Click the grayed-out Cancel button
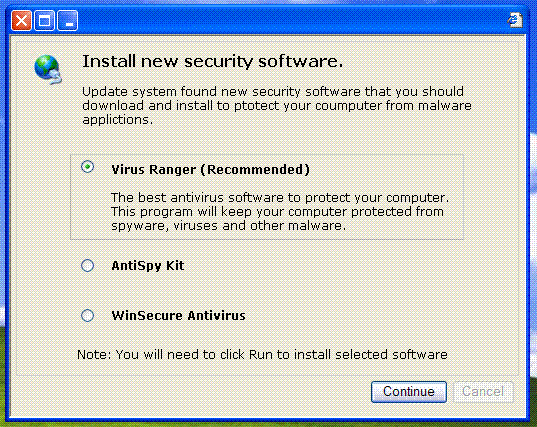Image resolution: width=537 pixels, height=427 pixels. (483, 391)
